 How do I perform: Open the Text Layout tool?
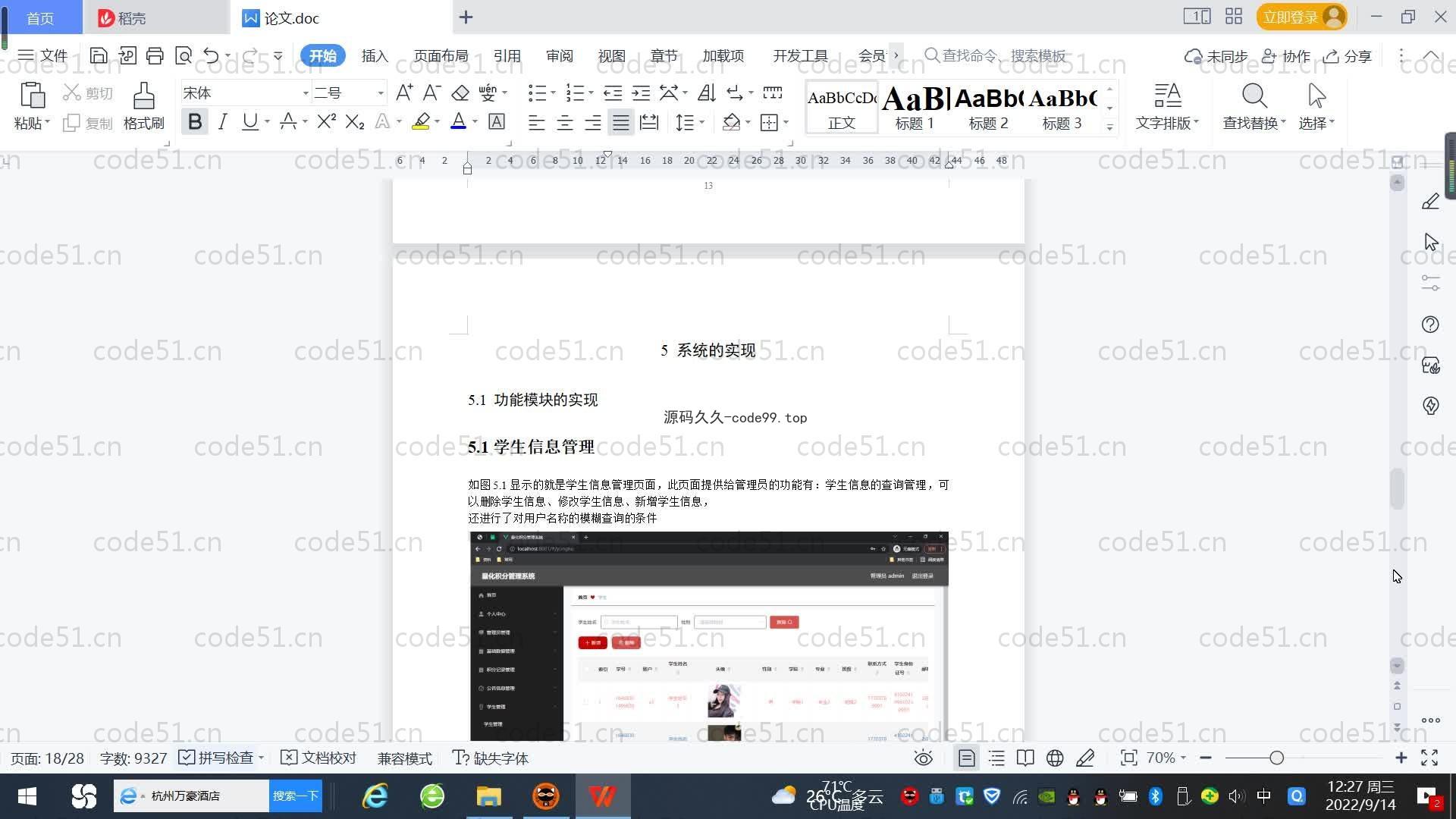click(x=1167, y=106)
